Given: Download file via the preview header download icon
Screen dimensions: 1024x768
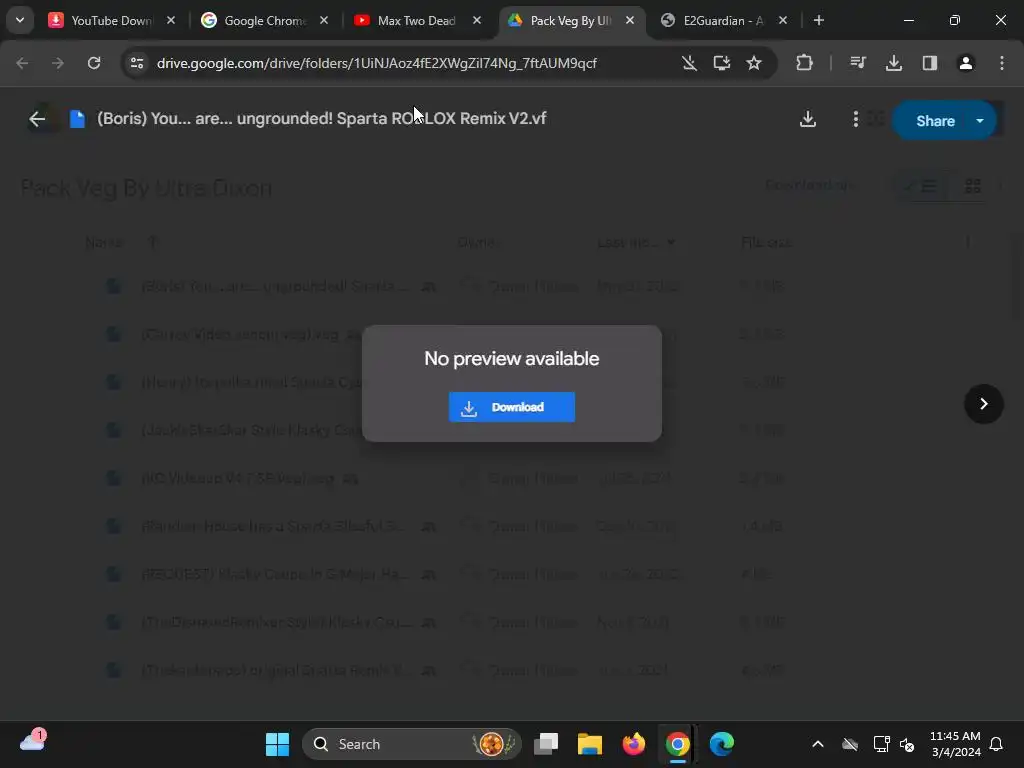Looking at the screenshot, I should click(808, 119).
